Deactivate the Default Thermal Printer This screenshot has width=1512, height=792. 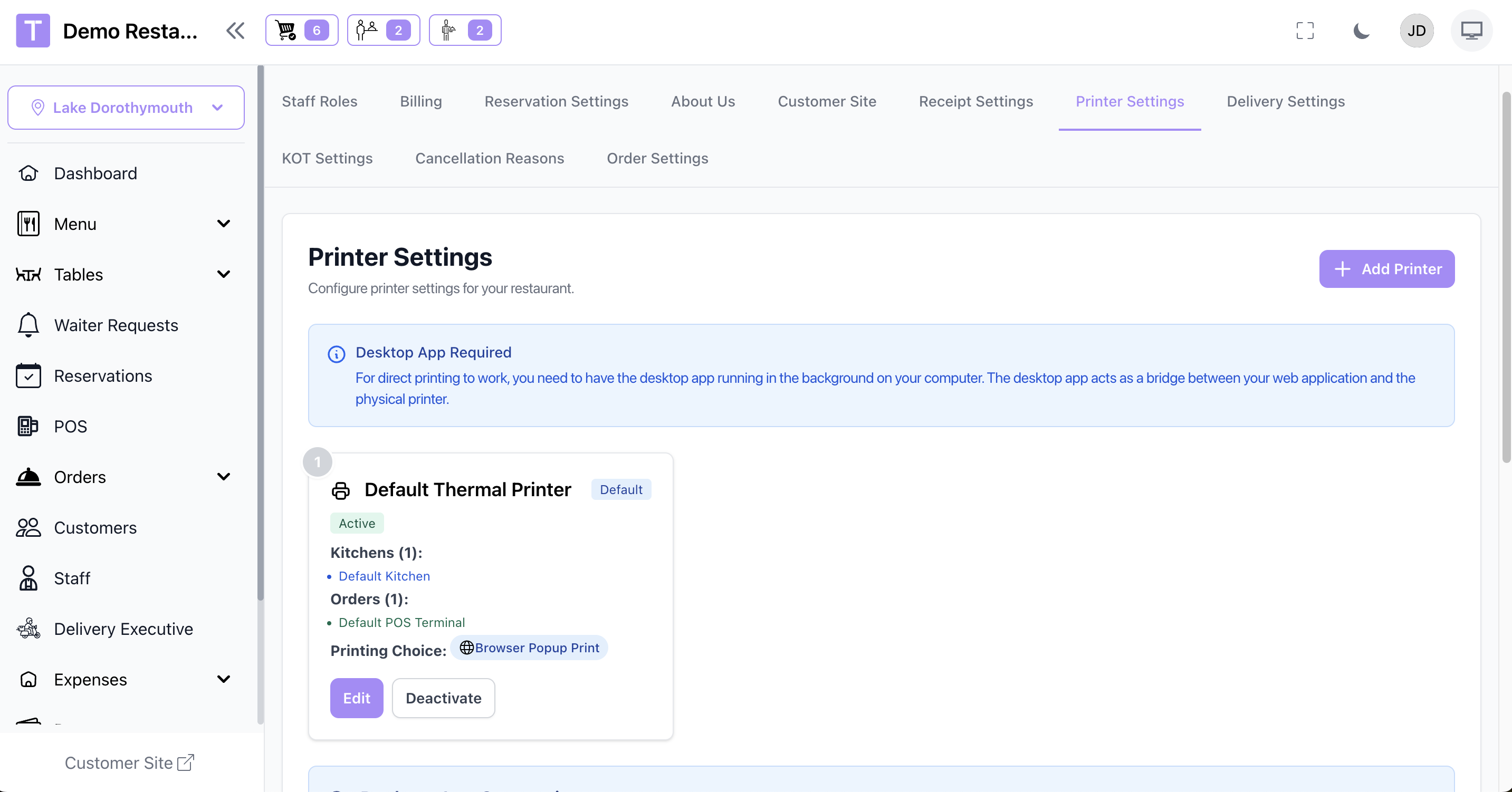click(443, 698)
